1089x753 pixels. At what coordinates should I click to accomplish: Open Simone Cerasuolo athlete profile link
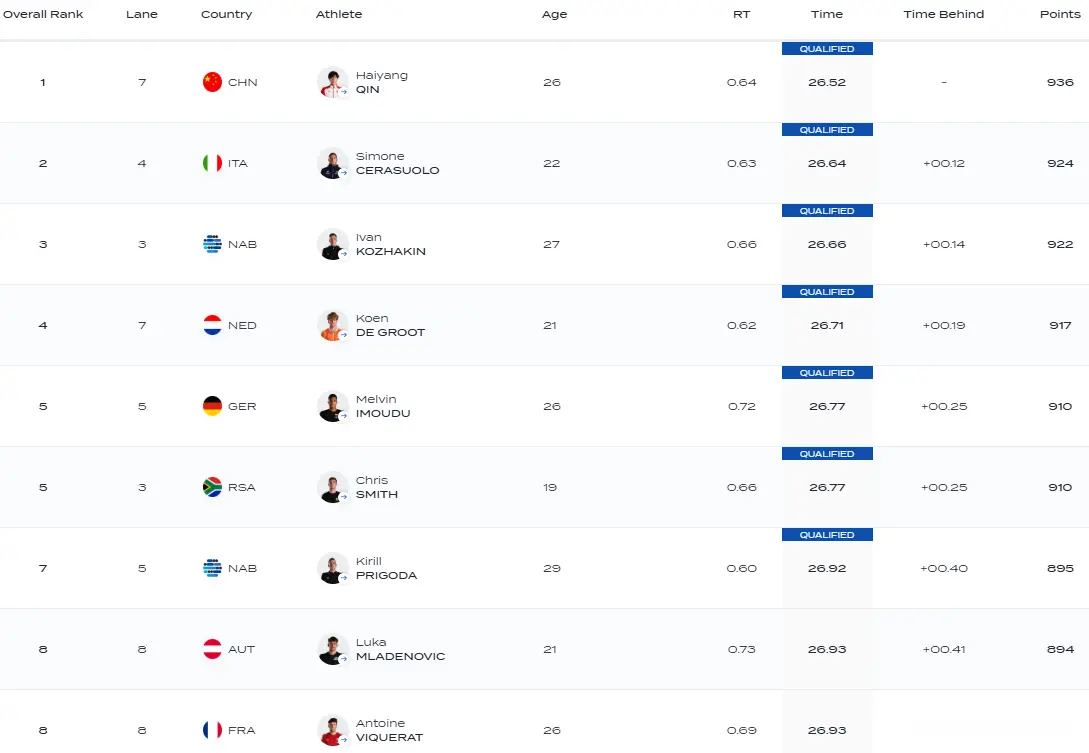(397, 163)
